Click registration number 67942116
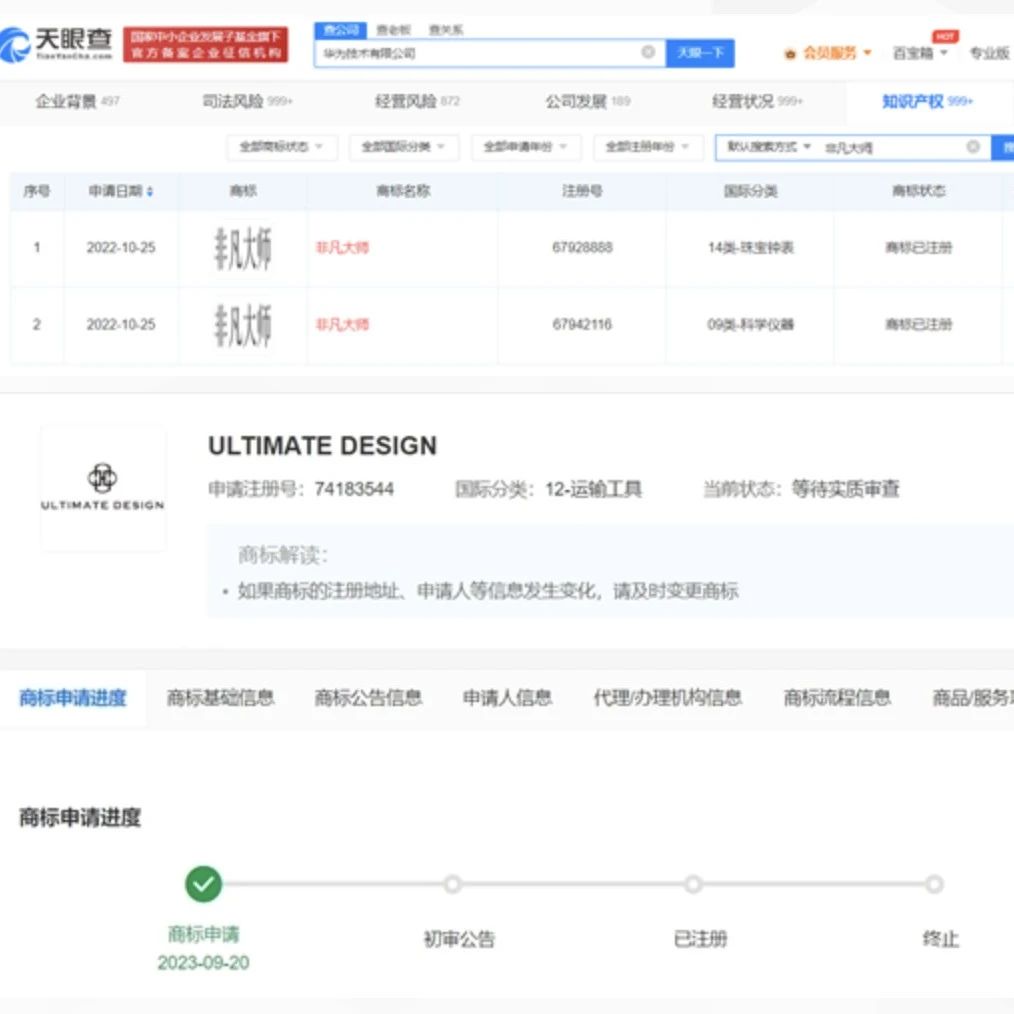The image size is (1014, 1014). click(582, 325)
